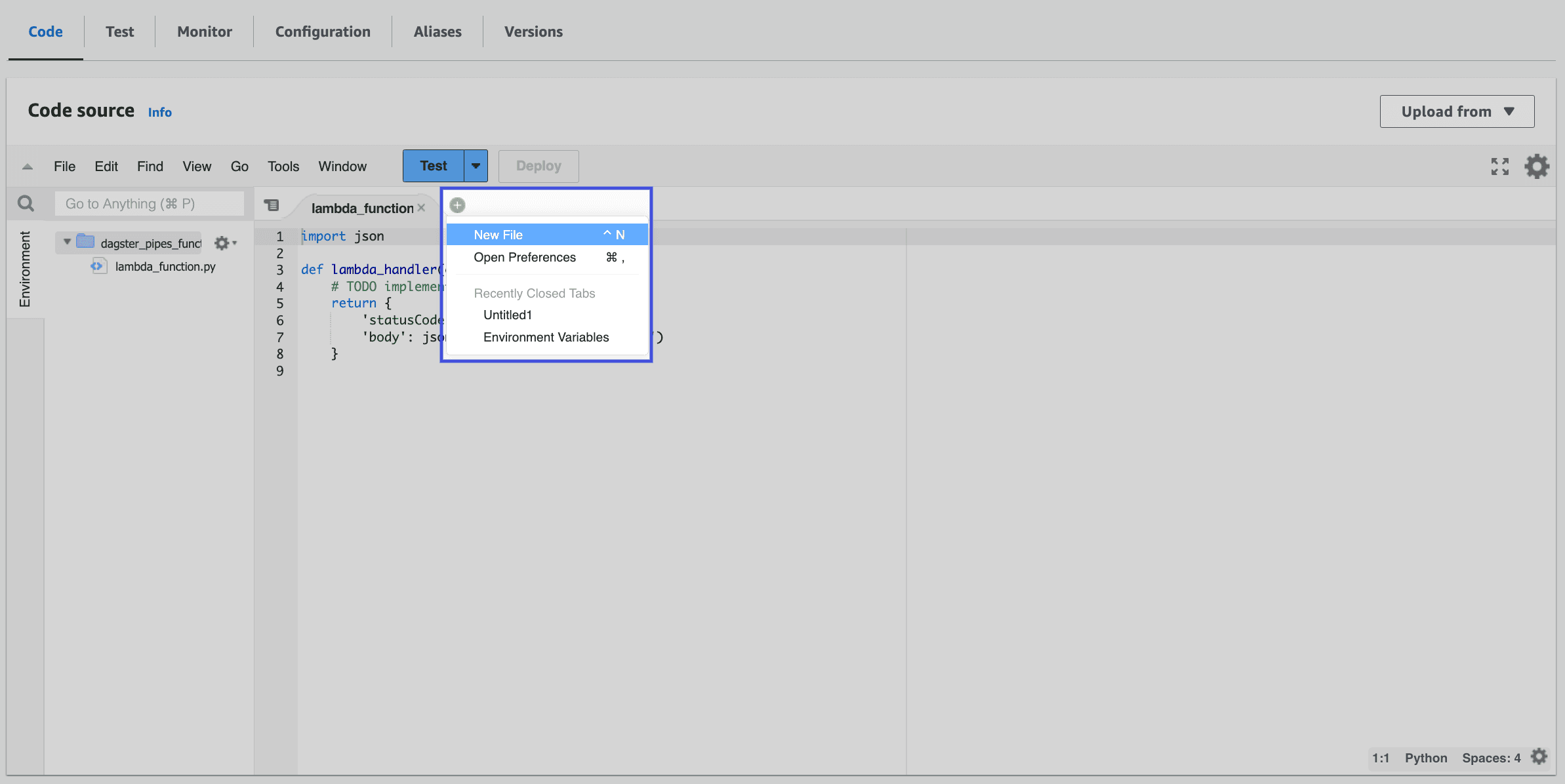The height and width of the screenshot is (784, 1565).
Task: Open the editor settings gear icon
Action: pos(1537,166)
